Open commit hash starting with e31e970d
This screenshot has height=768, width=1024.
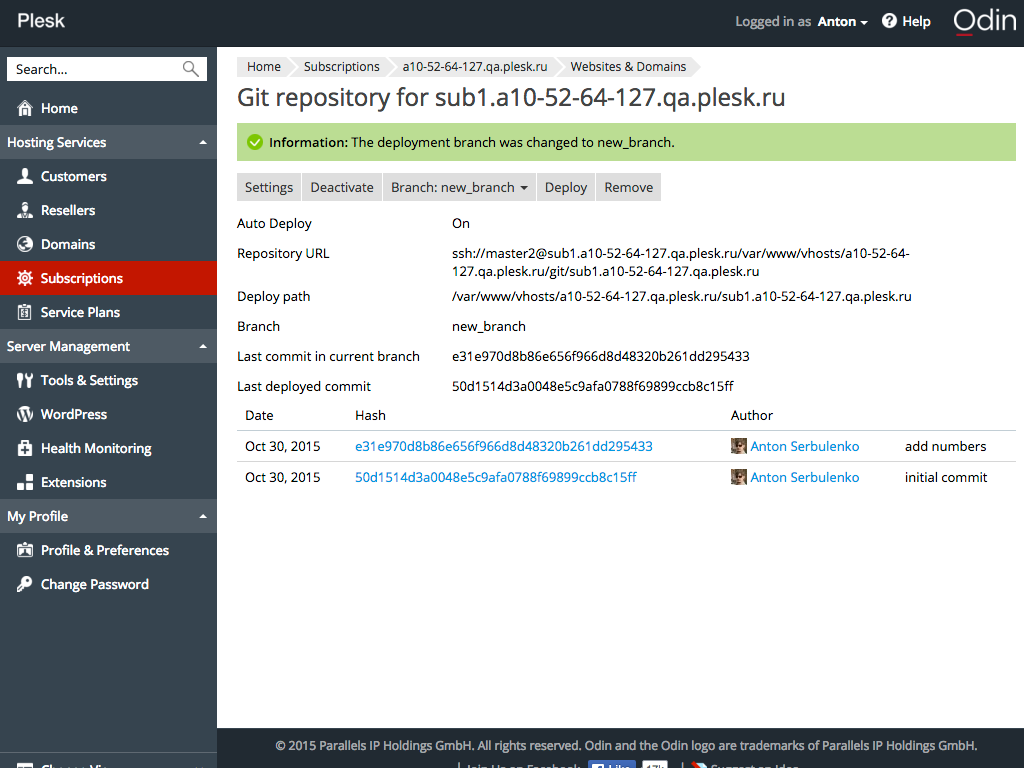(503, 447)
